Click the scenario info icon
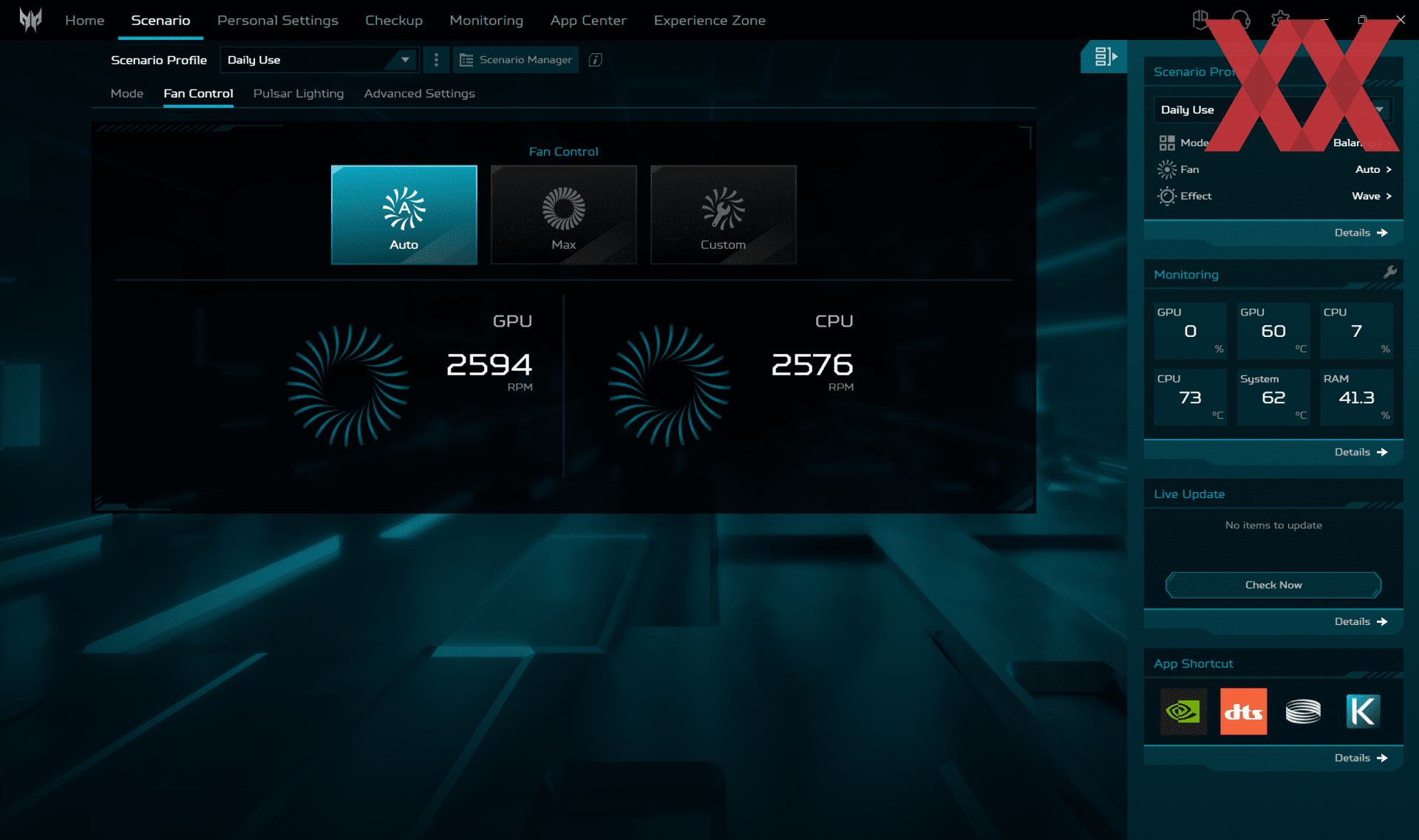 click(595, 60)
